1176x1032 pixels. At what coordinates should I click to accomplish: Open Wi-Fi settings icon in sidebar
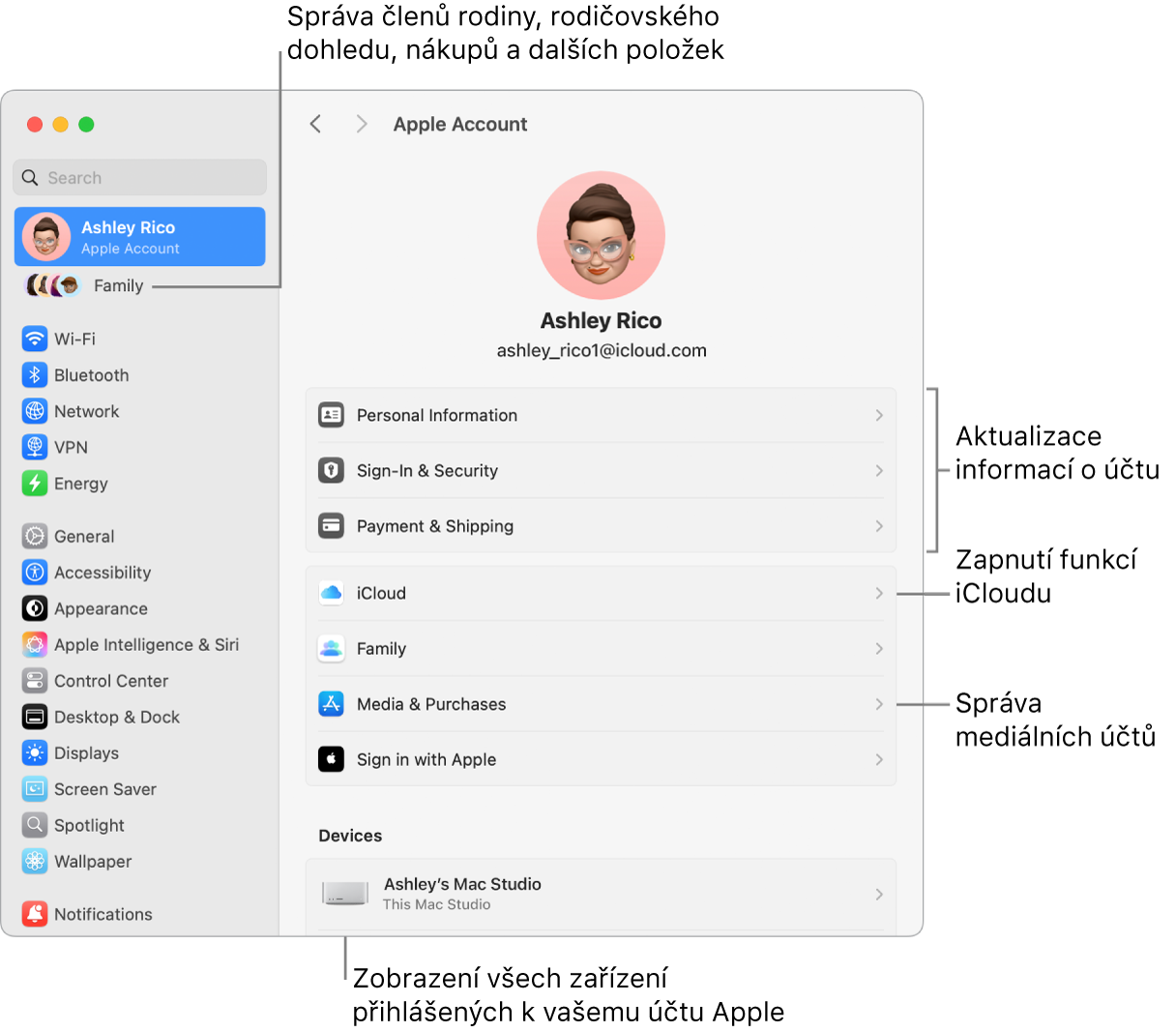35,339
